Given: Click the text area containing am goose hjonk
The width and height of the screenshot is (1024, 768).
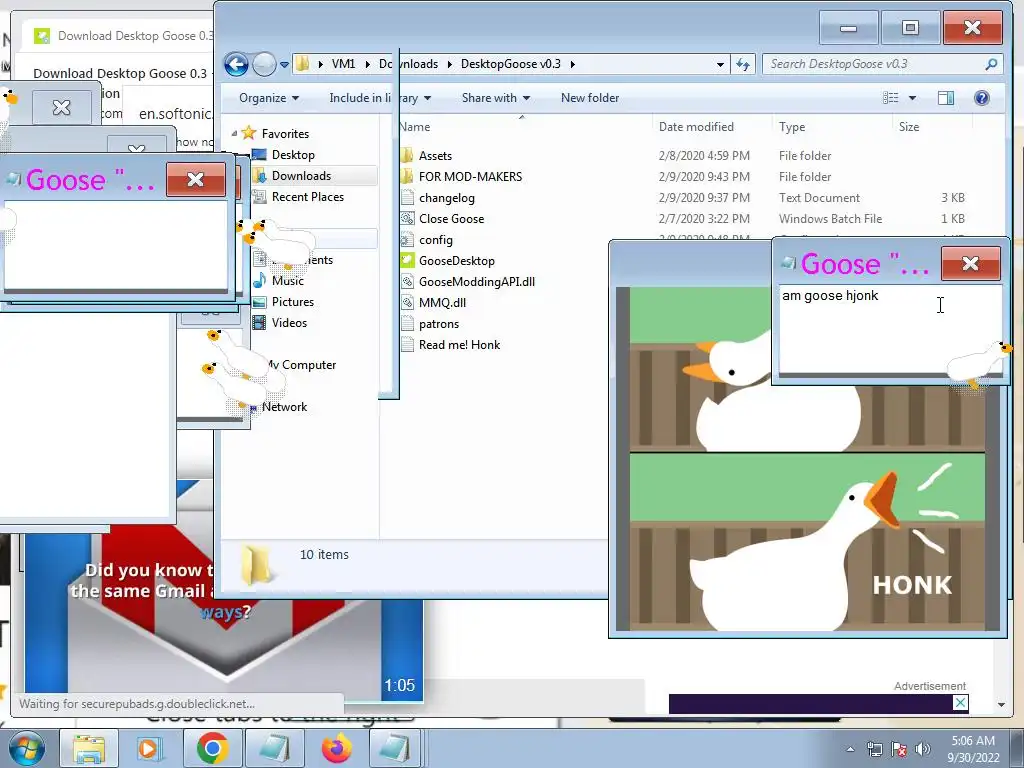Looking at the screenshot, I should (x=890, y=330).
